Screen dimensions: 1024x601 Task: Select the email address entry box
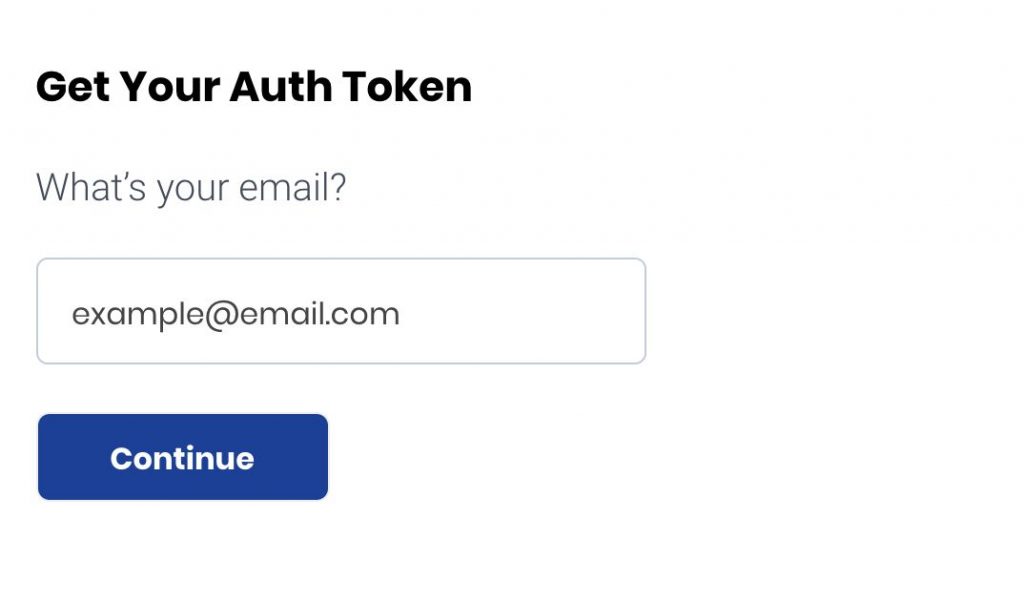(x=340, y=311)
